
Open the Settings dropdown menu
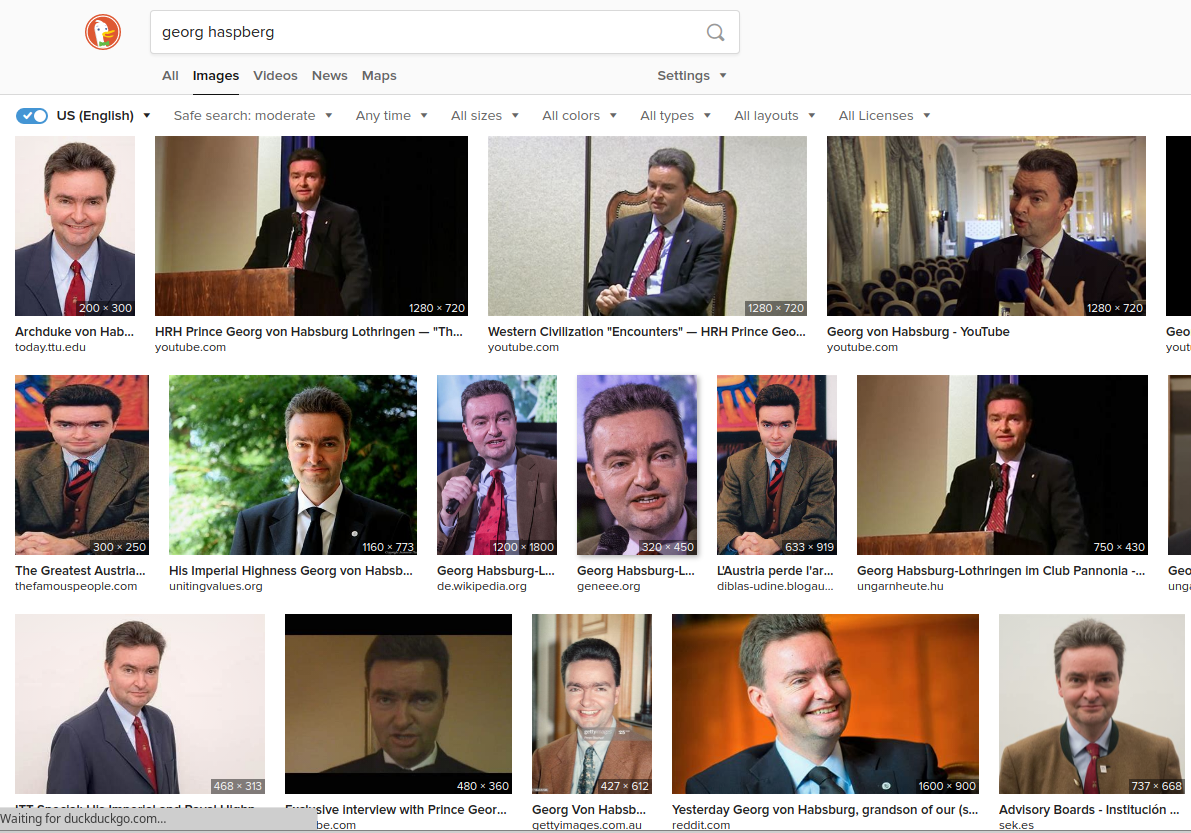tap(692, 75)
